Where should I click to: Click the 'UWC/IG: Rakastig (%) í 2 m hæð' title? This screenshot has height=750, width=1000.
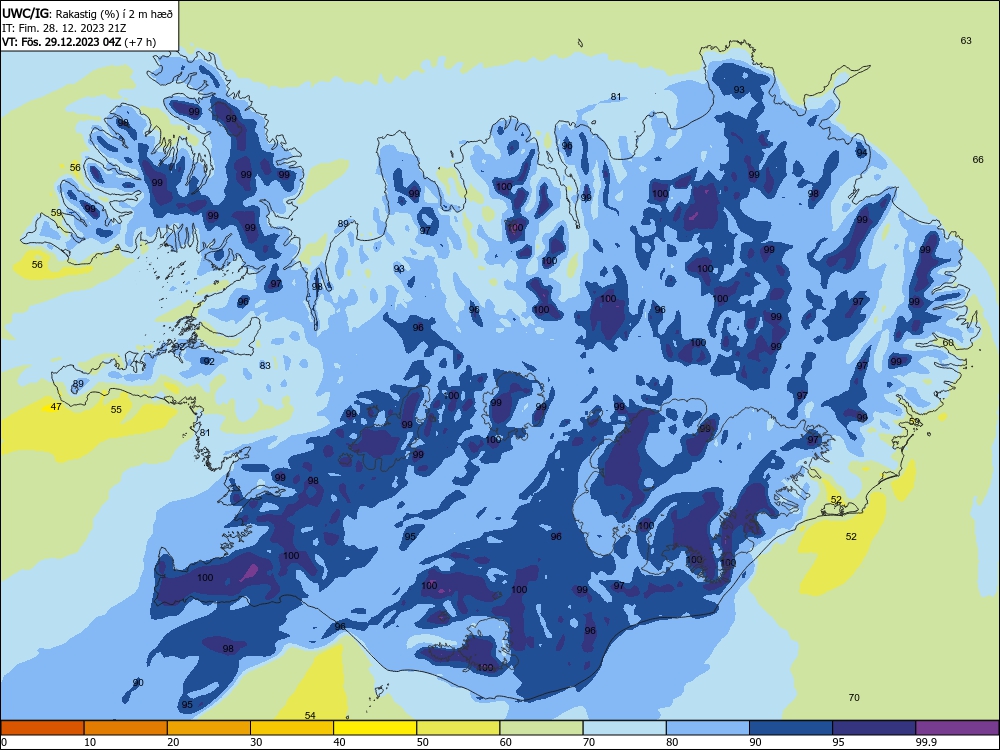(87, 12)
